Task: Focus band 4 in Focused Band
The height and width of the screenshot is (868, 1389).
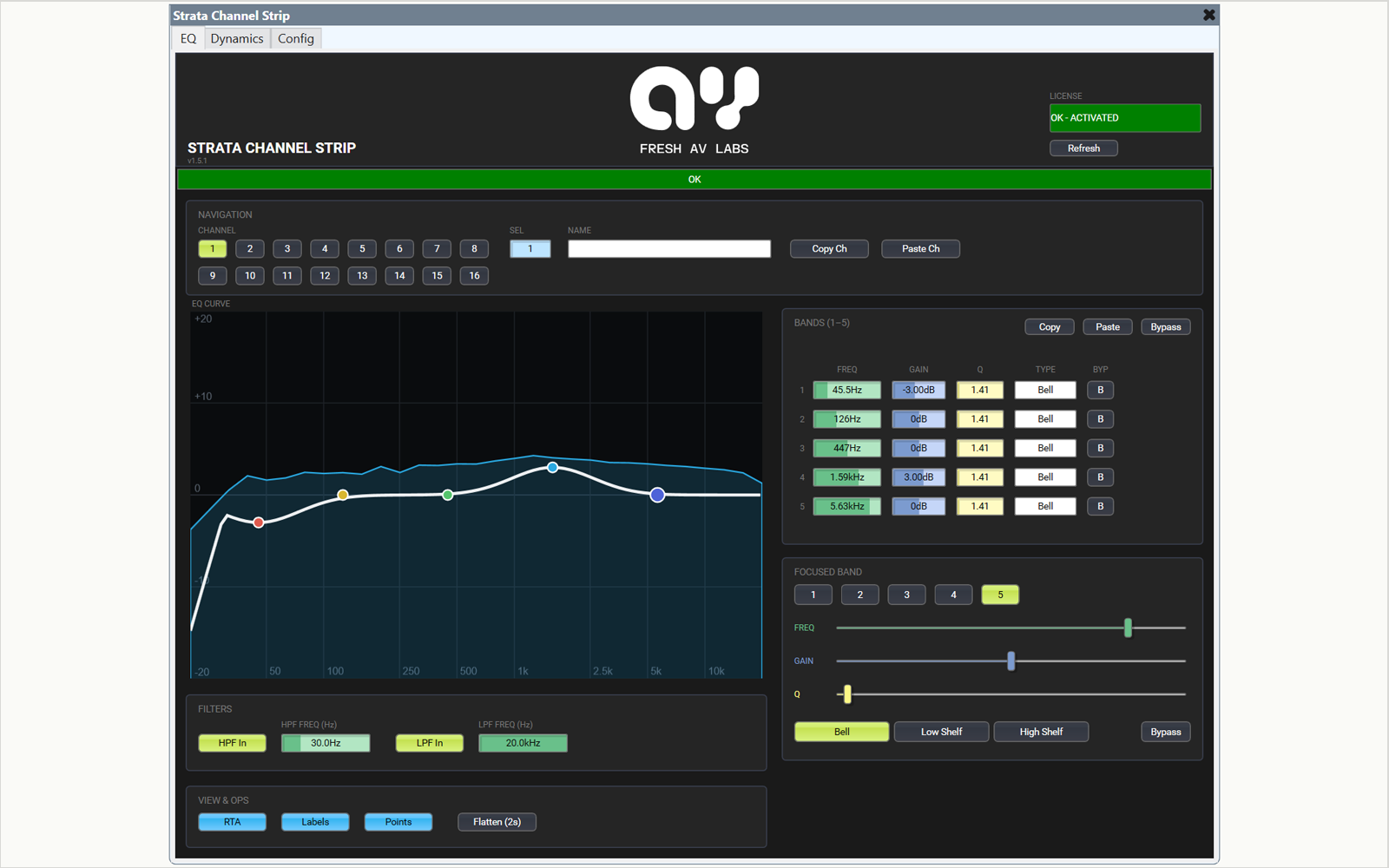Action: point(953,595)
